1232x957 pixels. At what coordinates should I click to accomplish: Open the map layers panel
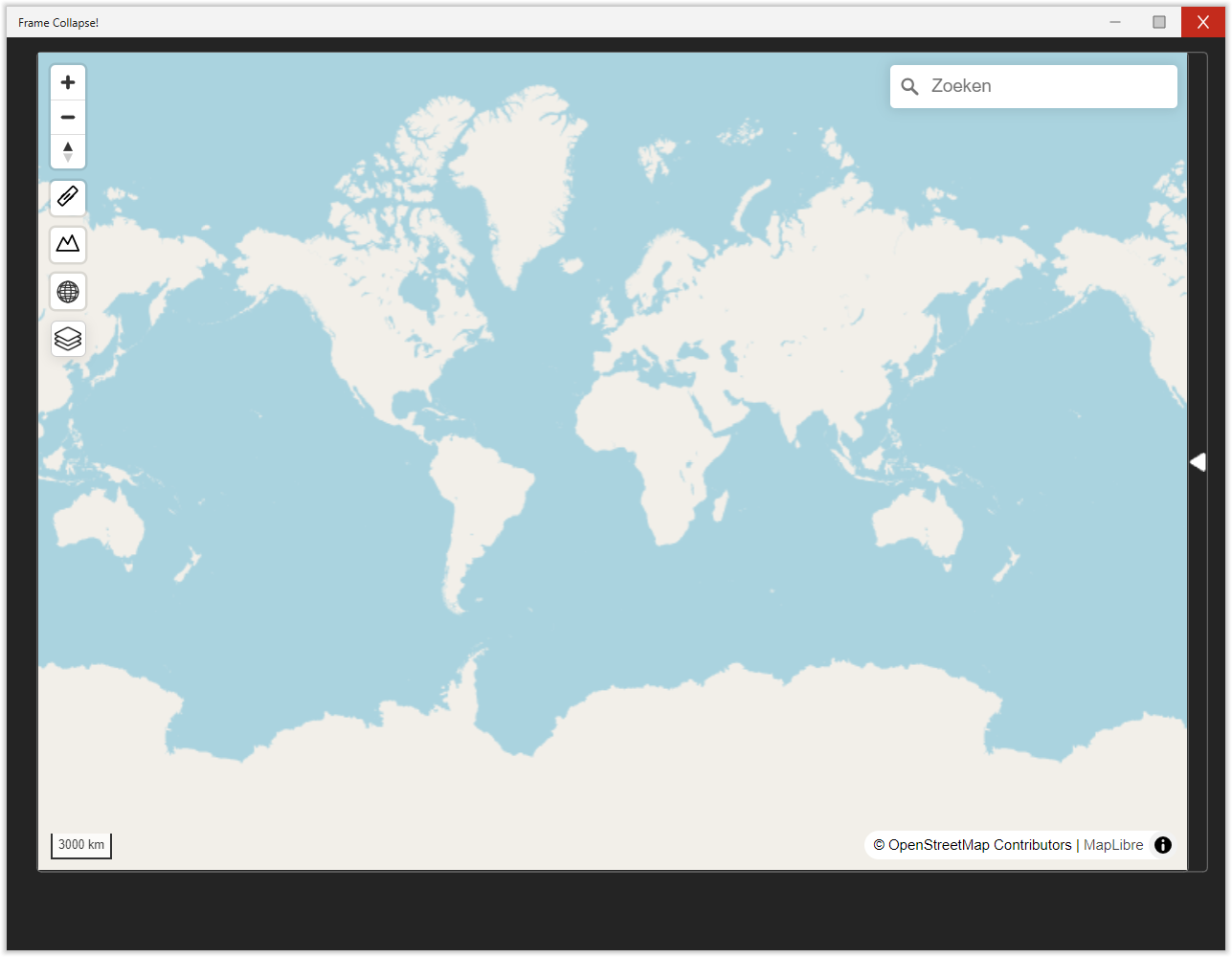68,339
